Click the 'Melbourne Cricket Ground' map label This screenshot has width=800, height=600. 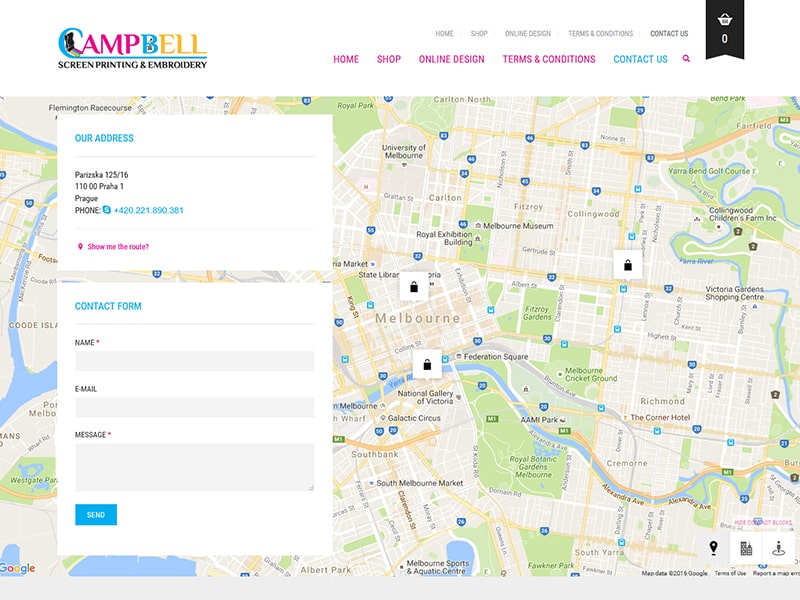(591, 374)
